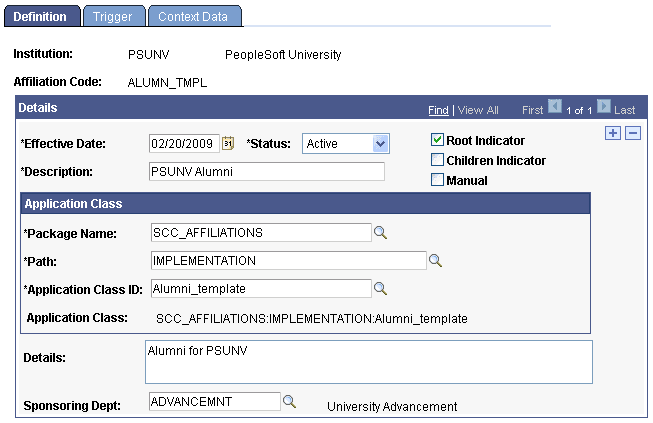Open the Application Class ID lookup
The height and width of the screenshot is (423, 653).
pyautogui.click(x=380, y=289)
